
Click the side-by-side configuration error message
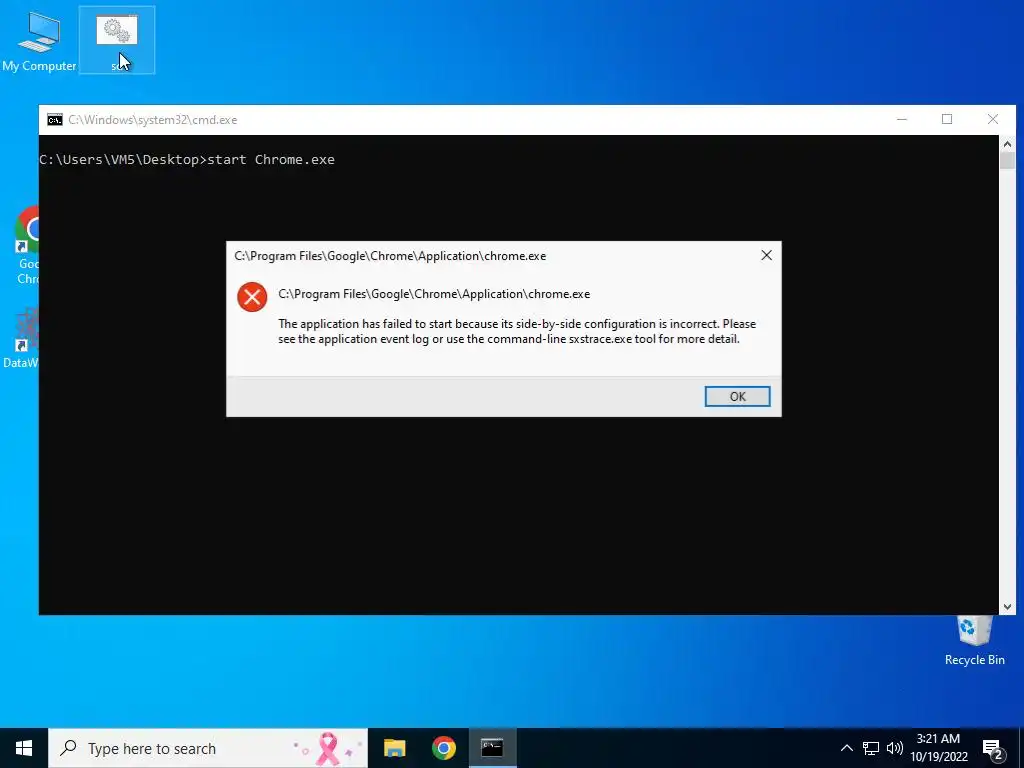point(517,331)
